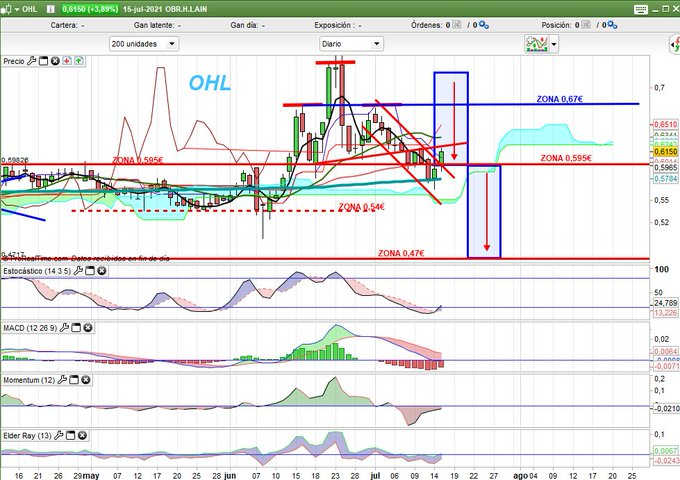Expand the side panel with the f/y icon
This screenshot has width=680, height=480.
click(675, 44)
